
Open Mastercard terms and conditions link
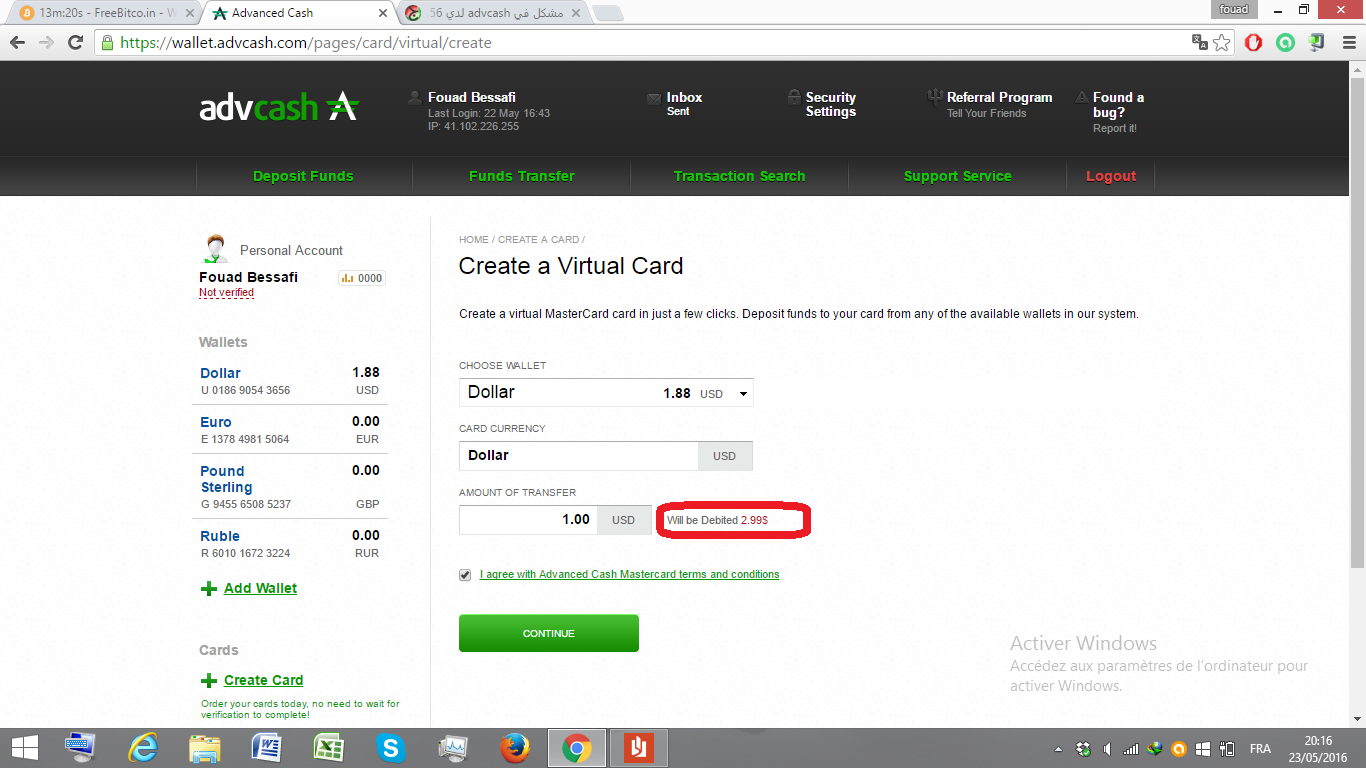[630, 575]
